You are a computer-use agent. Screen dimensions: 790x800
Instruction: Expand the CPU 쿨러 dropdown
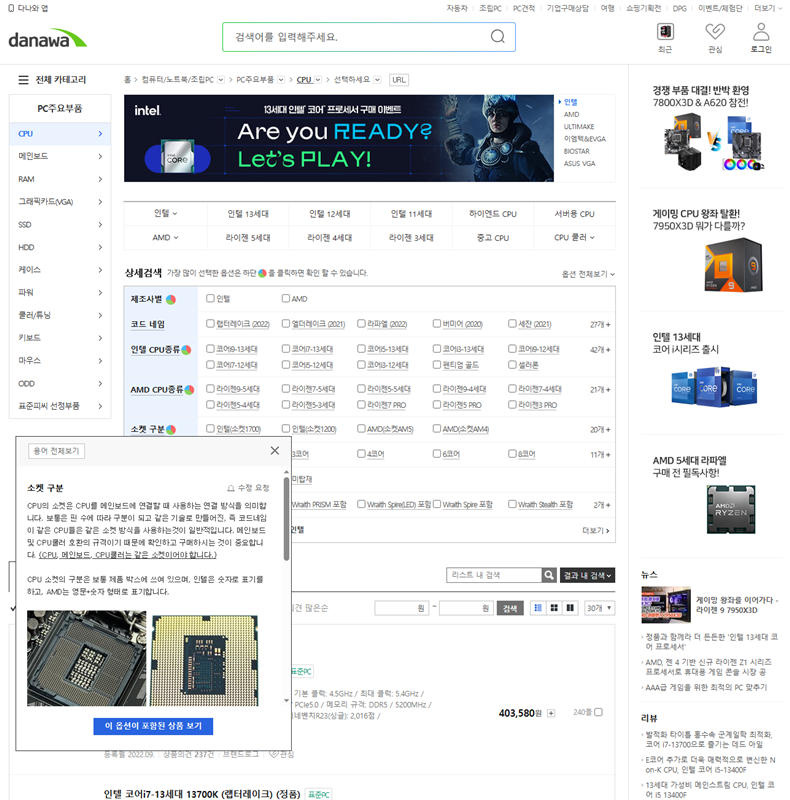pyautogui.click(x=574, y=237)
